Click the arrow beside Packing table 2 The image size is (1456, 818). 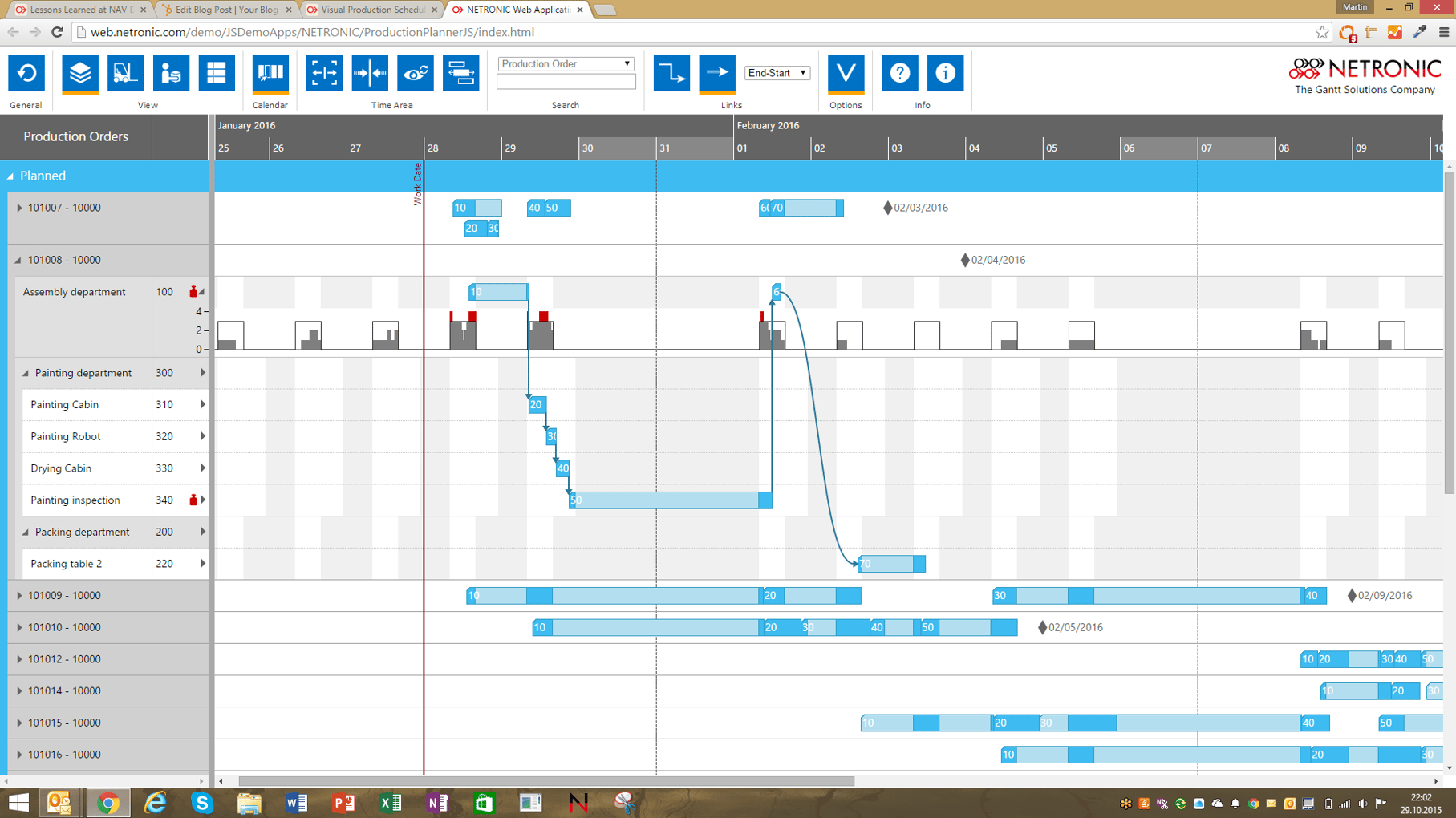[203, 564]
